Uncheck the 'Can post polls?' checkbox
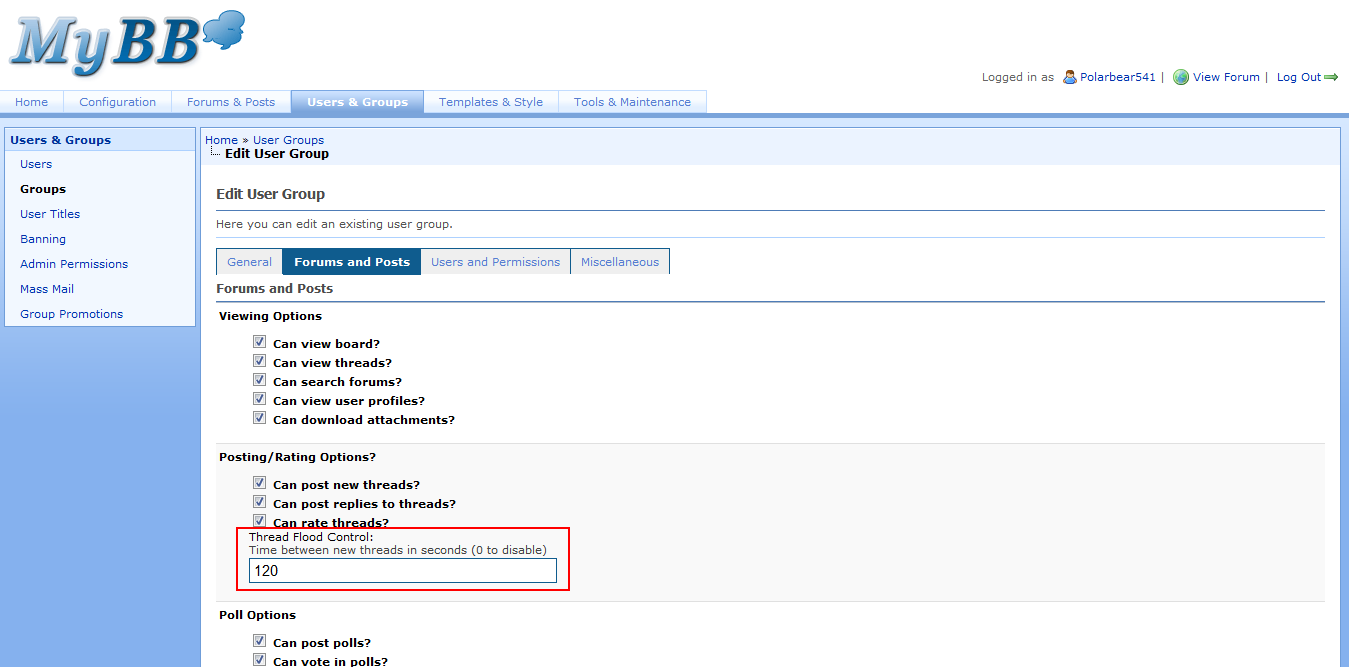This screenshot has height=667, width=1349. click(260, 641)
